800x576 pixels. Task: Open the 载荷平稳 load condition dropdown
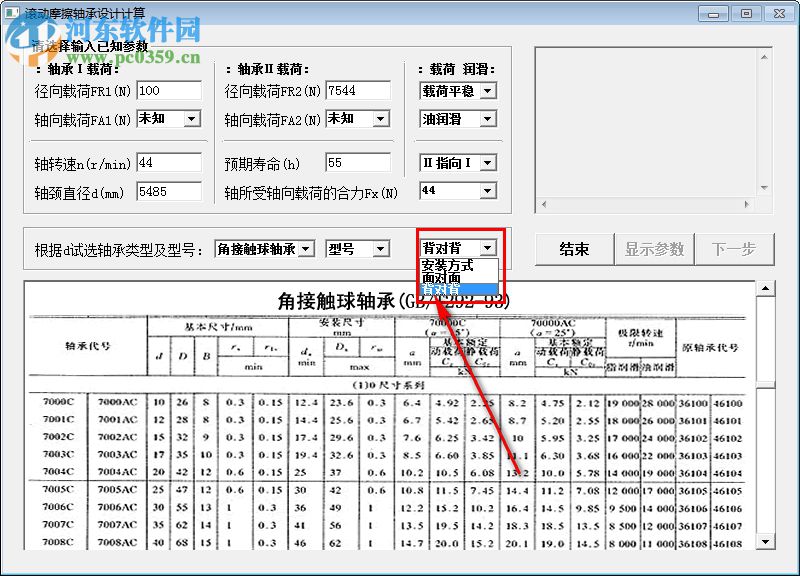coord(486,90)
